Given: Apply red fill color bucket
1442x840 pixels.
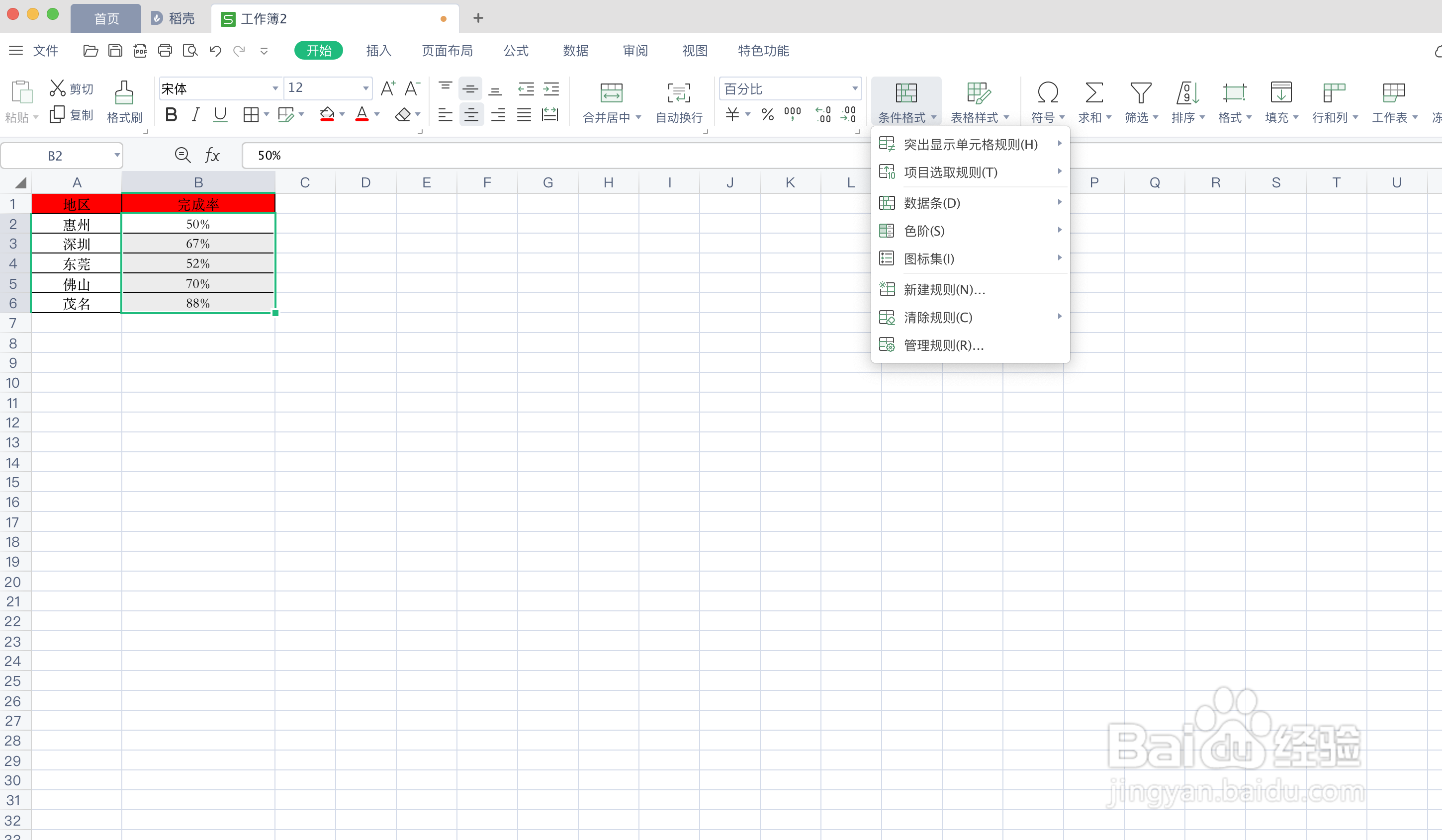Looking at the screenshot, I should 327,115.
